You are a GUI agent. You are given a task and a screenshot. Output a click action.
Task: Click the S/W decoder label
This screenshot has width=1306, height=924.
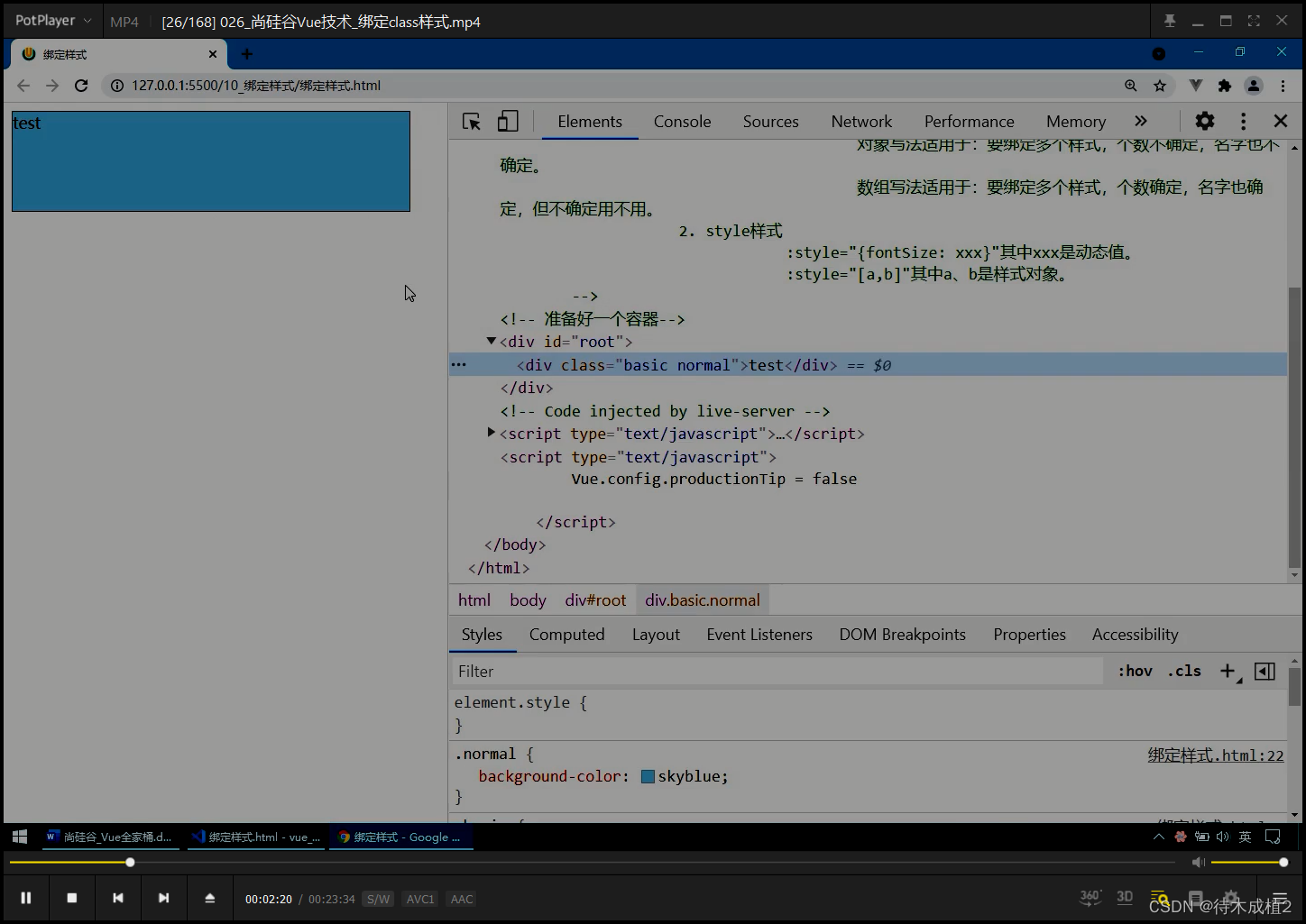pos(378,899)
